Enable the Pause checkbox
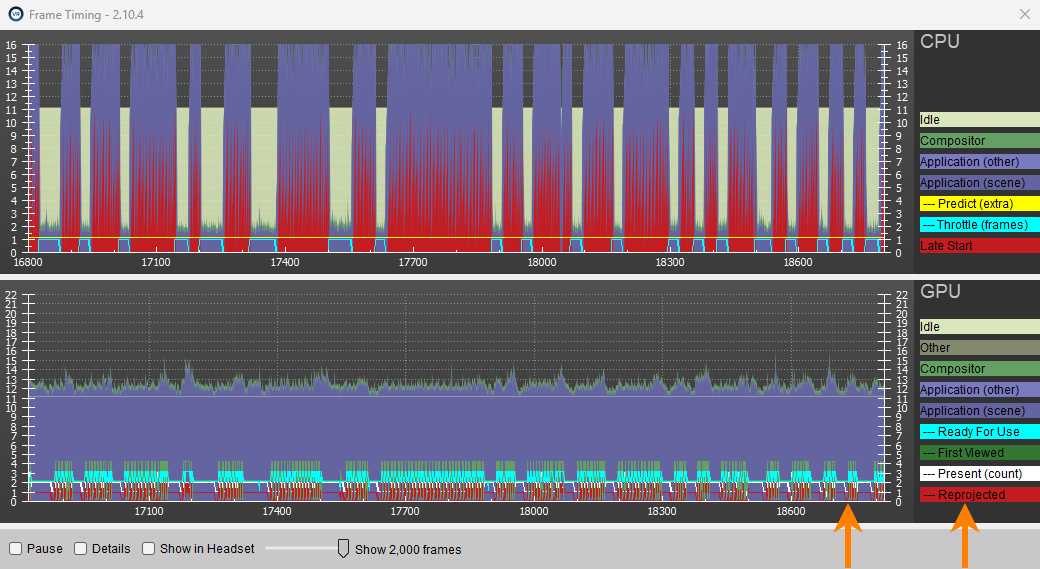This screenshot has width=1040, height=569. [x=16, y=548]
